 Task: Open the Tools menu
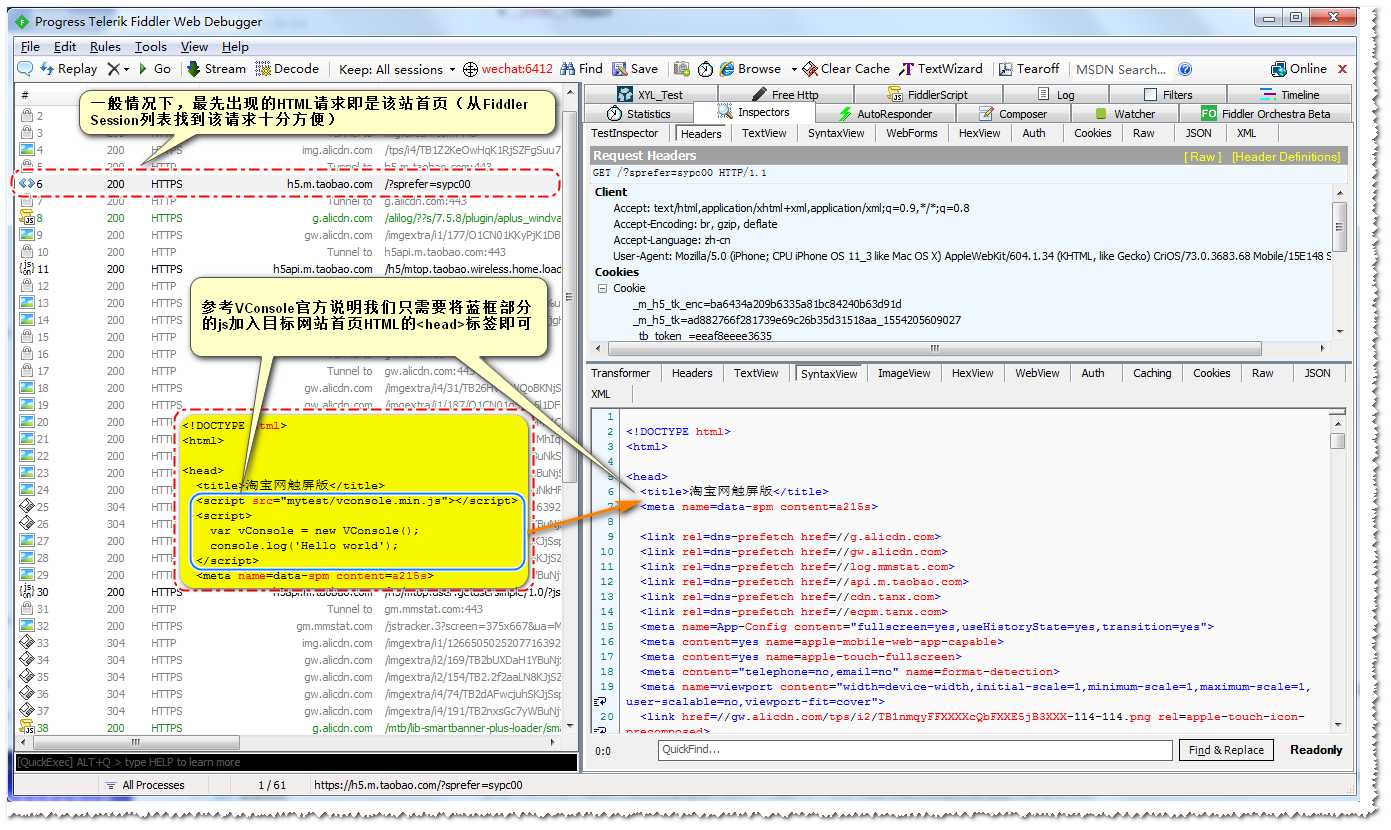151,47
